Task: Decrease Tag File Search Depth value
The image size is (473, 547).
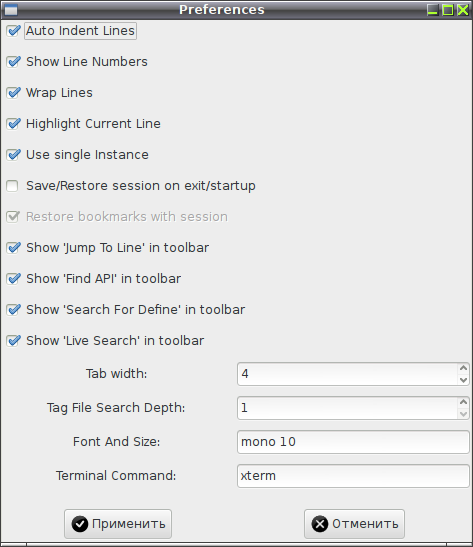Action: pos(463,413)
